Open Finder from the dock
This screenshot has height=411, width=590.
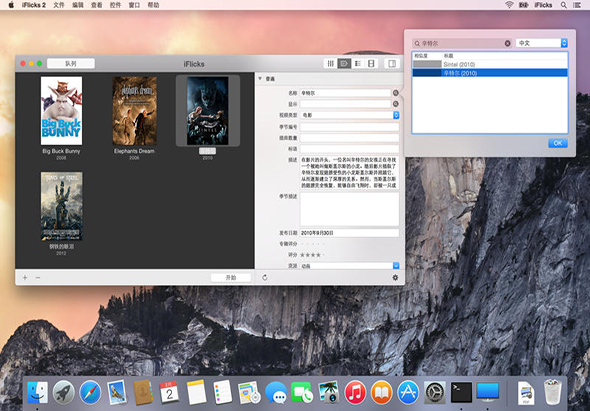[x=37, y=393]
